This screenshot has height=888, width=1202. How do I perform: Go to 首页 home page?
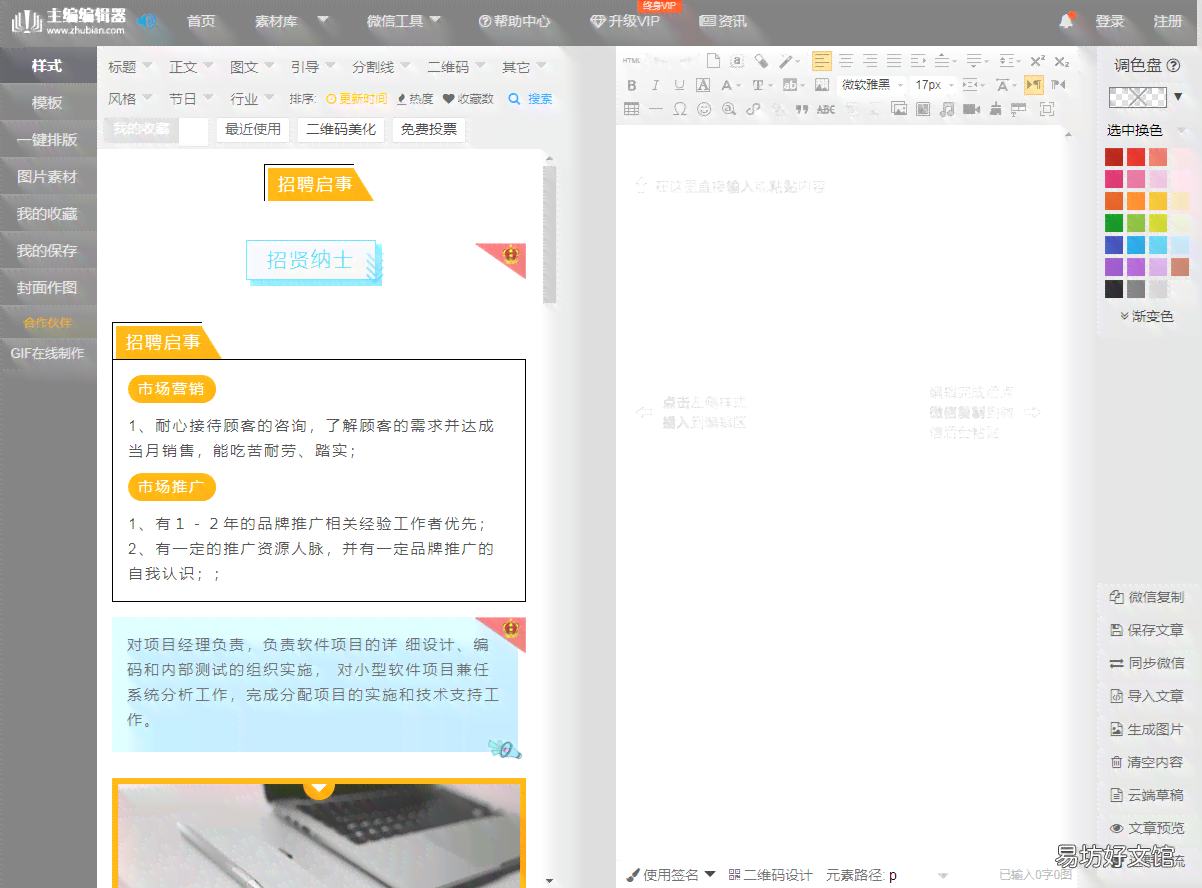click(x=201, y=20)
